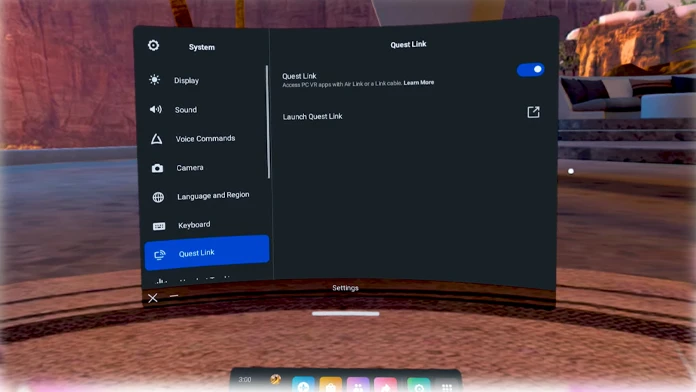Screen dimensions: 696x392
Task: Click the profile avatar in the dock
Action: 276,380
